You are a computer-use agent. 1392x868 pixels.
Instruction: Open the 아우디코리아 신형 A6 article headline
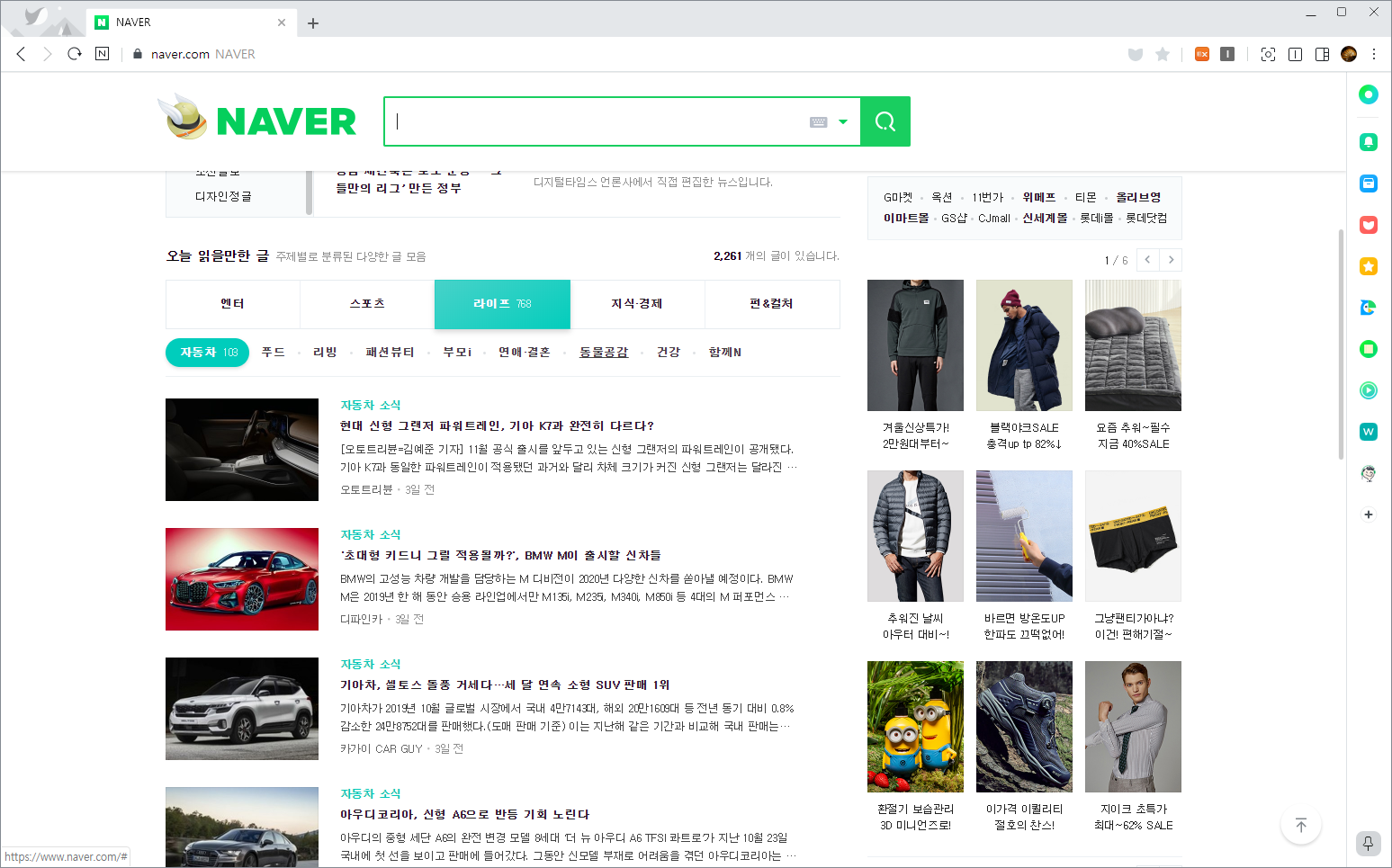point(464,815)
